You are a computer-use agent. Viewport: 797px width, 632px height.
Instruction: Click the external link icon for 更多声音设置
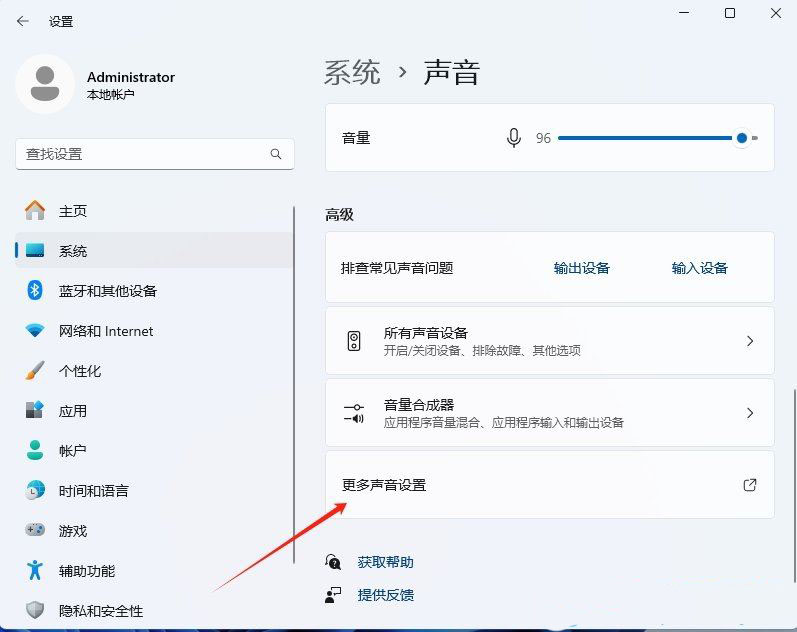tap(750, 485)
